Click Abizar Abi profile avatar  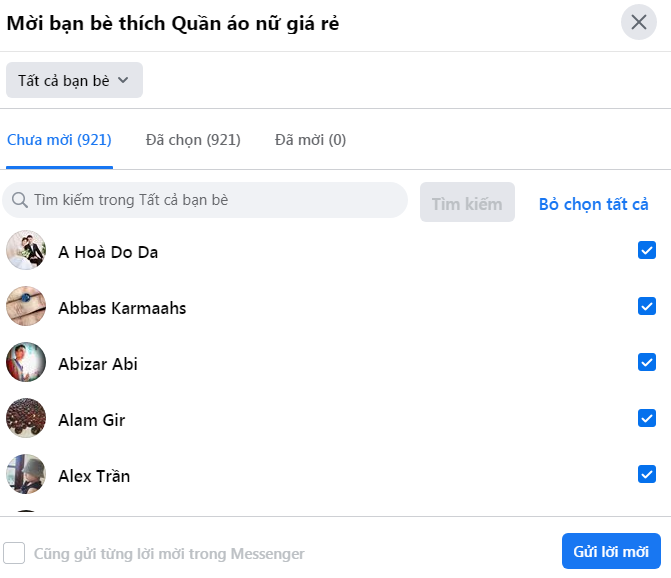(26, 362)
